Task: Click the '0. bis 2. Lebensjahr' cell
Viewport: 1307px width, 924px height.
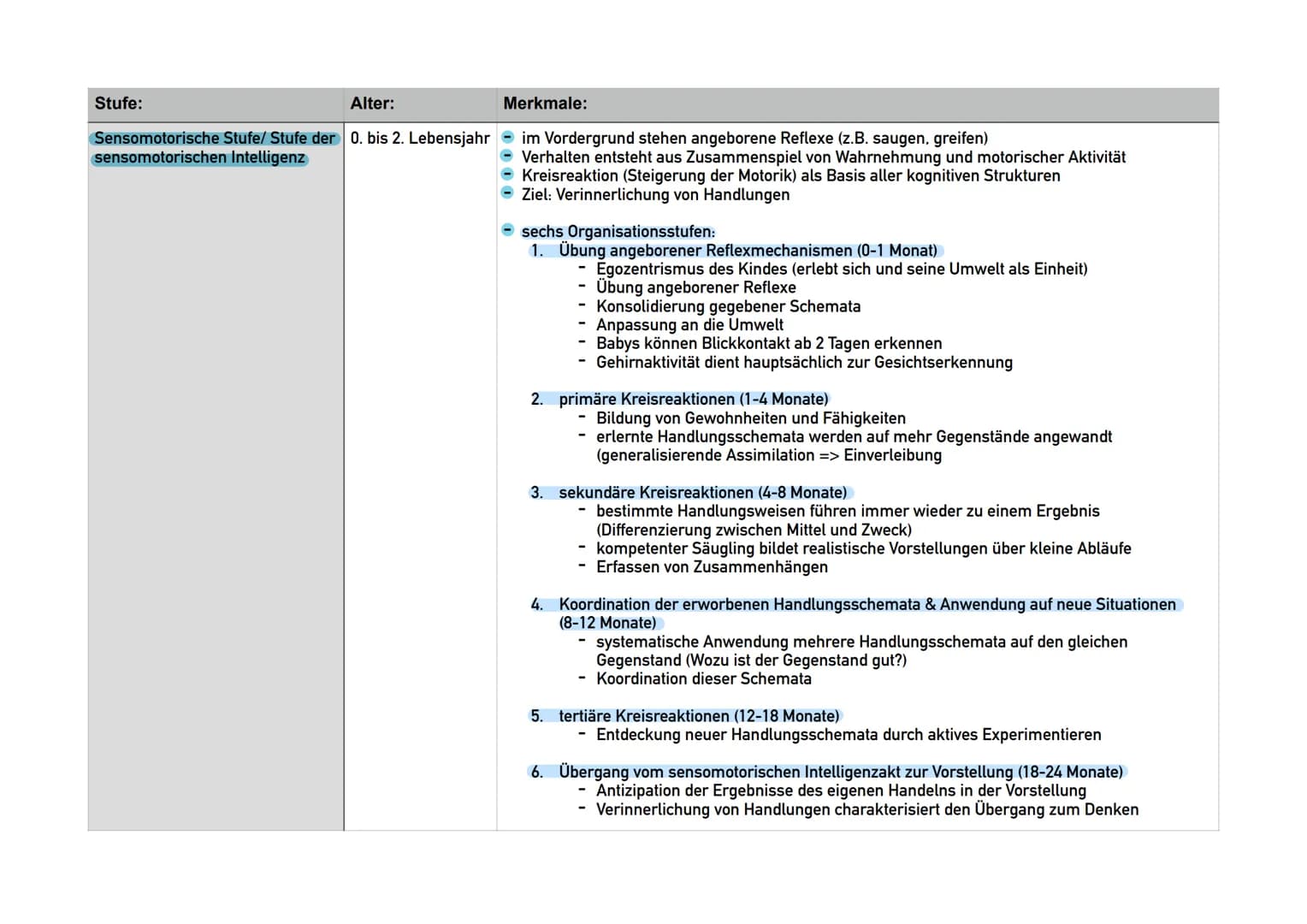Action: 420,138
